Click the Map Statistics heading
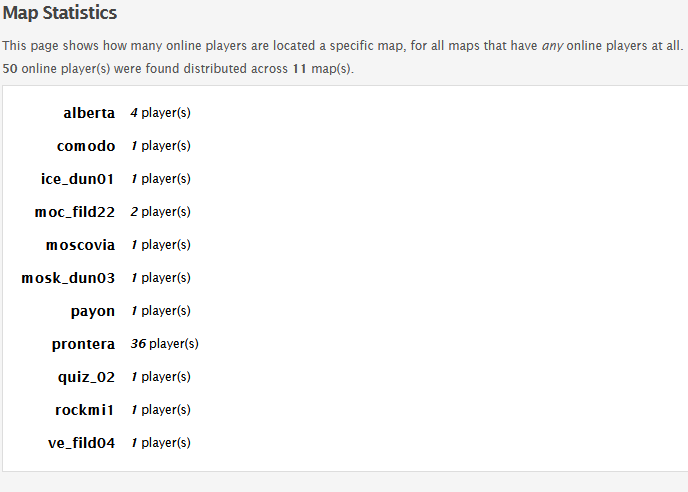 coord(60,13)
